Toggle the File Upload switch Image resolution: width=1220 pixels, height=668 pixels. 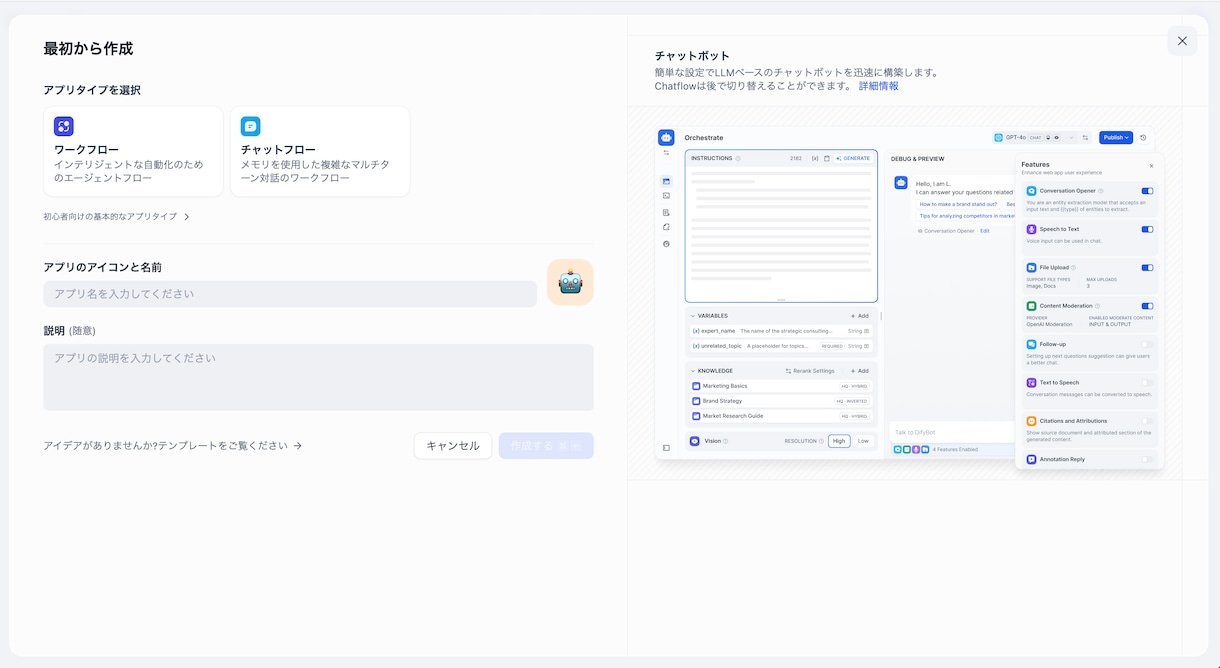[1147, 268]
